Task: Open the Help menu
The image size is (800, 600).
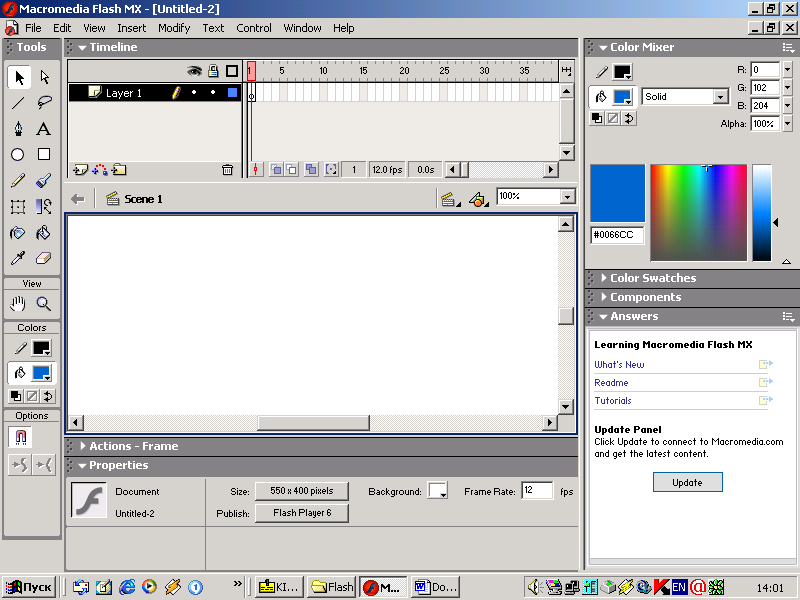Action: [x=343, y=28]
